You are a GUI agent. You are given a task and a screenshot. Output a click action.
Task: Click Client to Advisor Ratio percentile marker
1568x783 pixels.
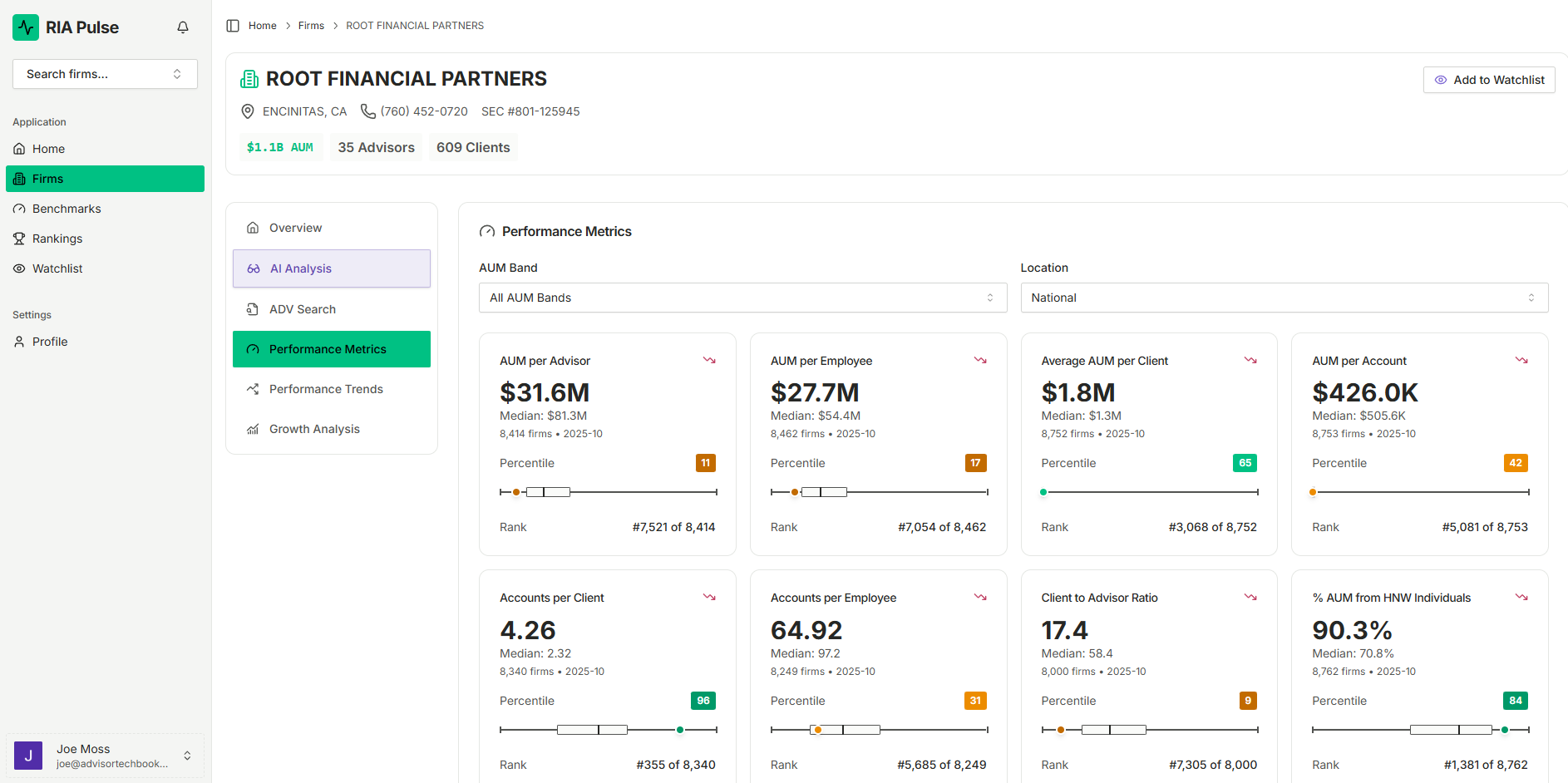pos(1061,730)
